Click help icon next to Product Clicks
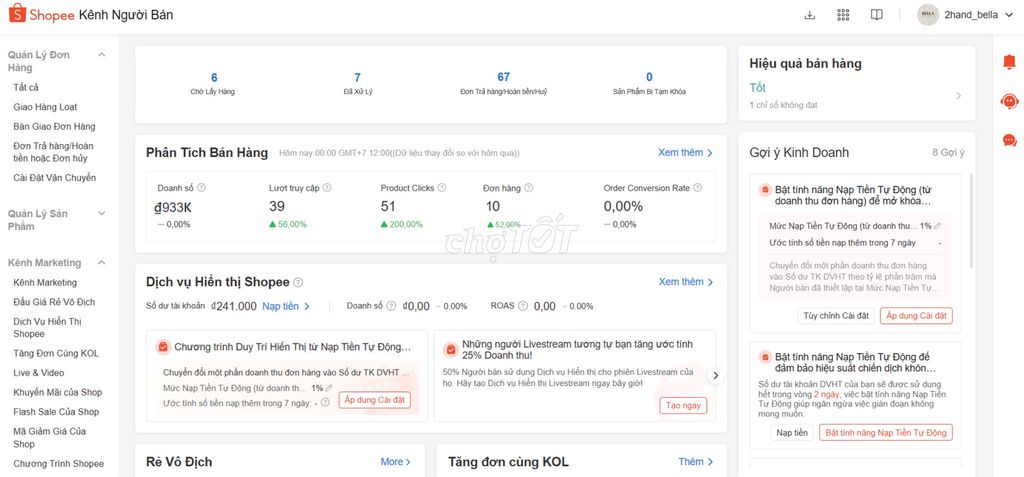The width and height of the screenshot is (1024, 477). point(442,188)
